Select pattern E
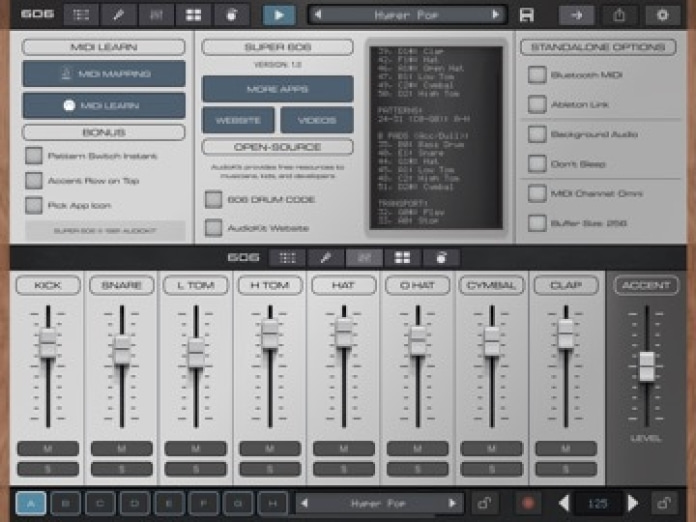 point(169,503)
